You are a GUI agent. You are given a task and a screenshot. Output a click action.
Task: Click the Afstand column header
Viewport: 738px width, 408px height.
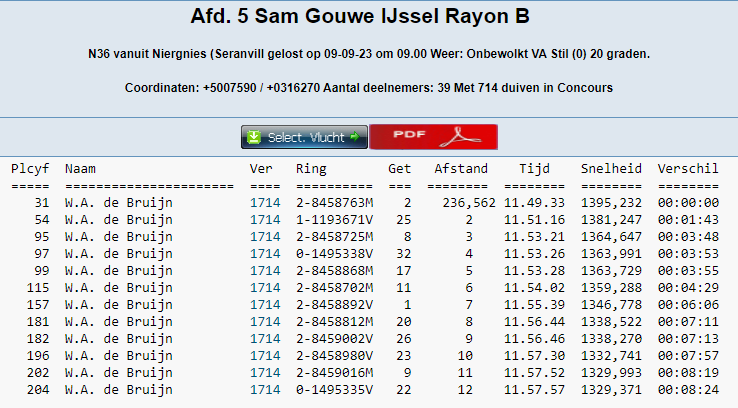(x=461, y=168)
